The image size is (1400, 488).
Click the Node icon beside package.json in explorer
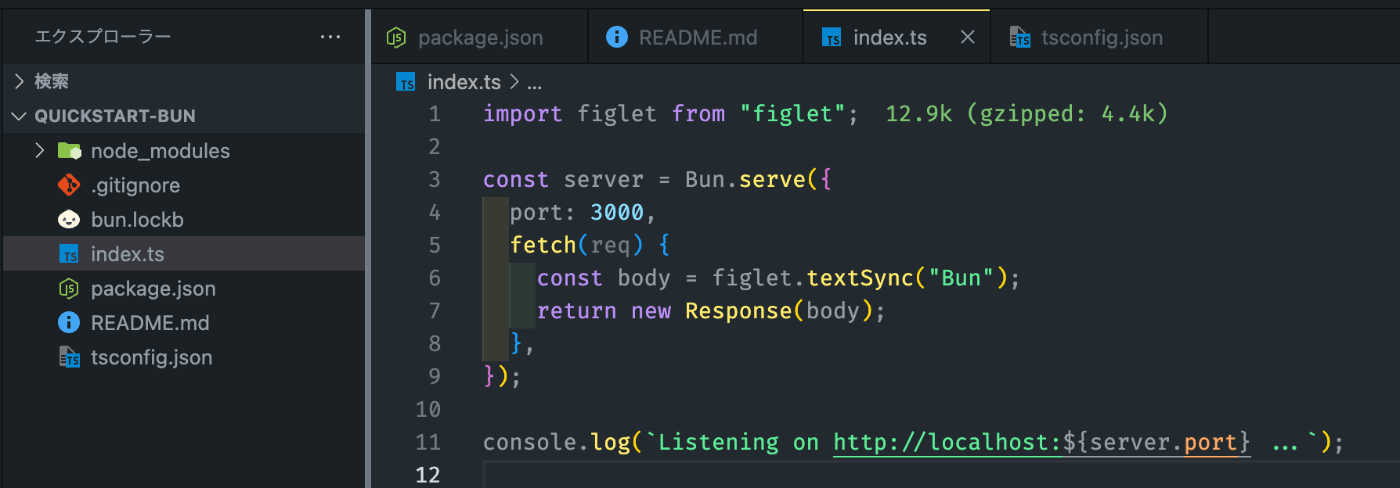[69, 289]
